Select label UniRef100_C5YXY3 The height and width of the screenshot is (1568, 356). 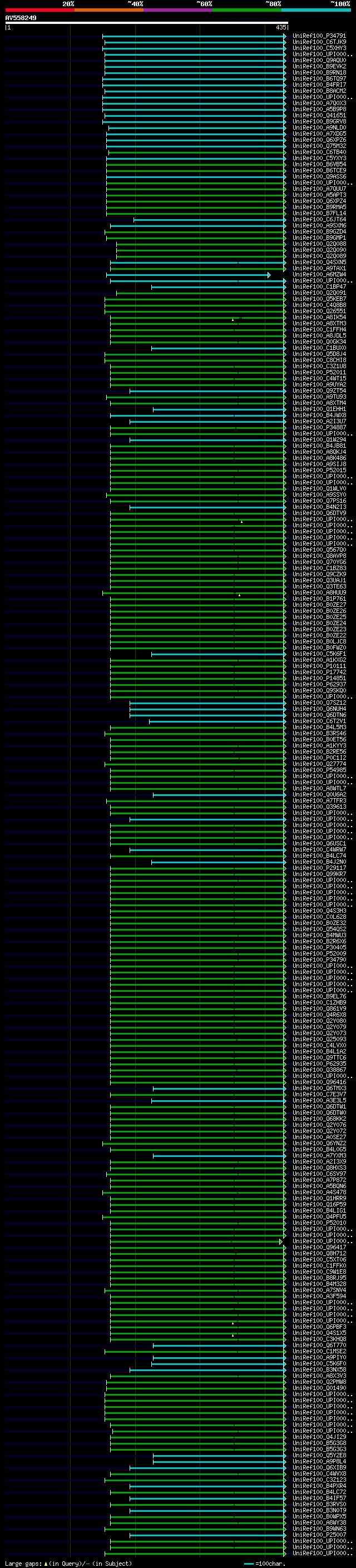coord(319,159)
